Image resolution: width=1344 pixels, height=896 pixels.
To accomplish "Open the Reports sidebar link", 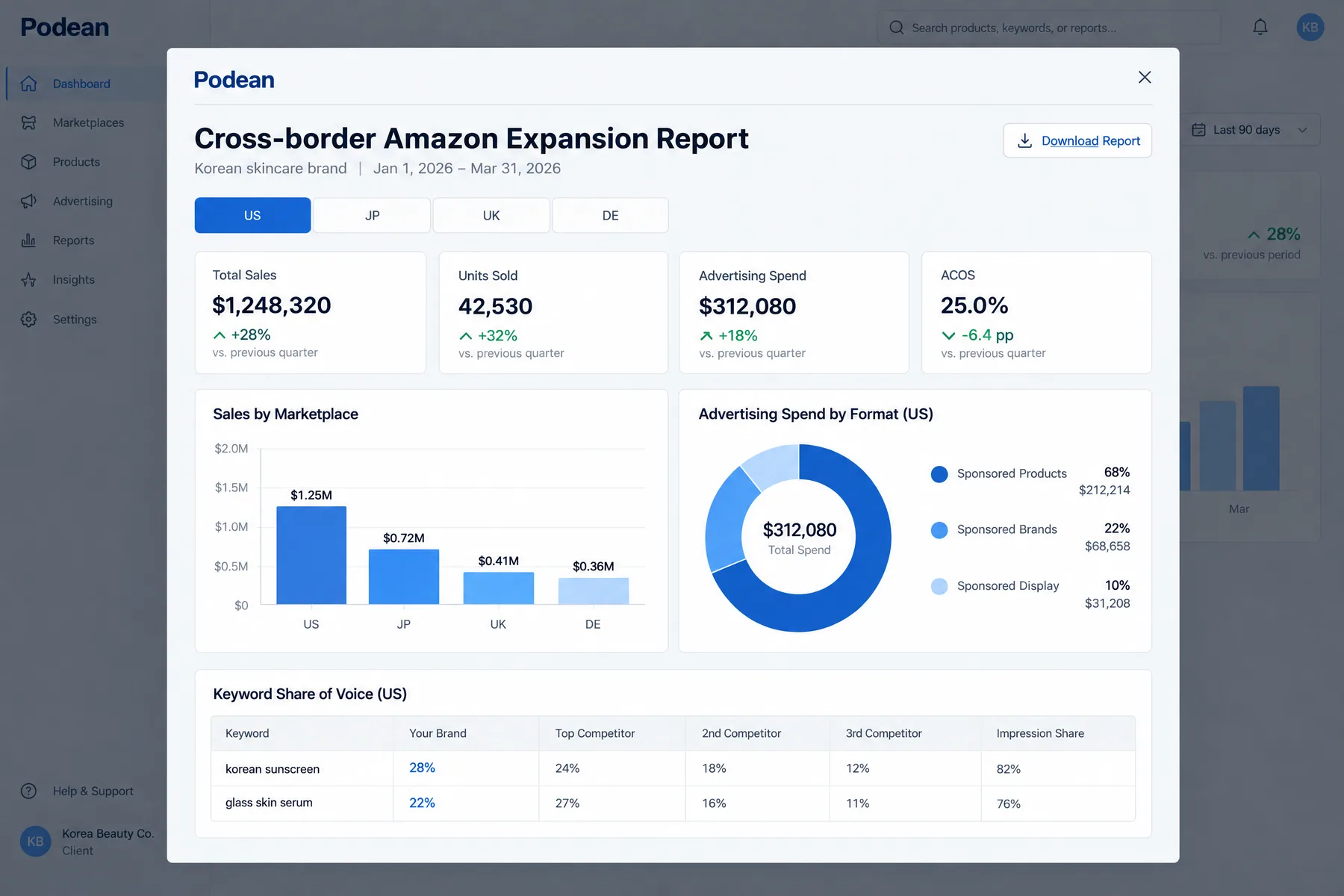I will [73, 240].
